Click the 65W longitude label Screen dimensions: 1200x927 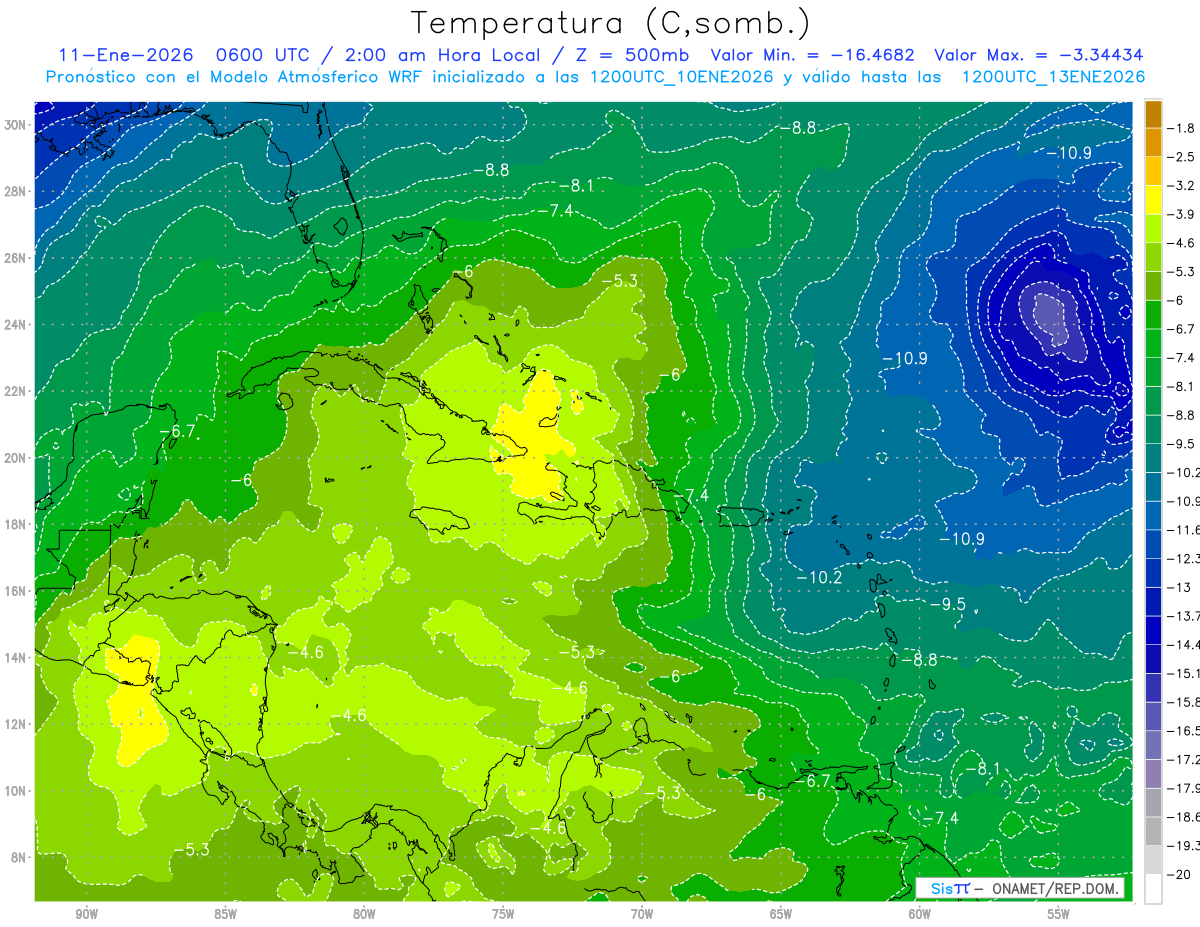(x=781, y=915)
